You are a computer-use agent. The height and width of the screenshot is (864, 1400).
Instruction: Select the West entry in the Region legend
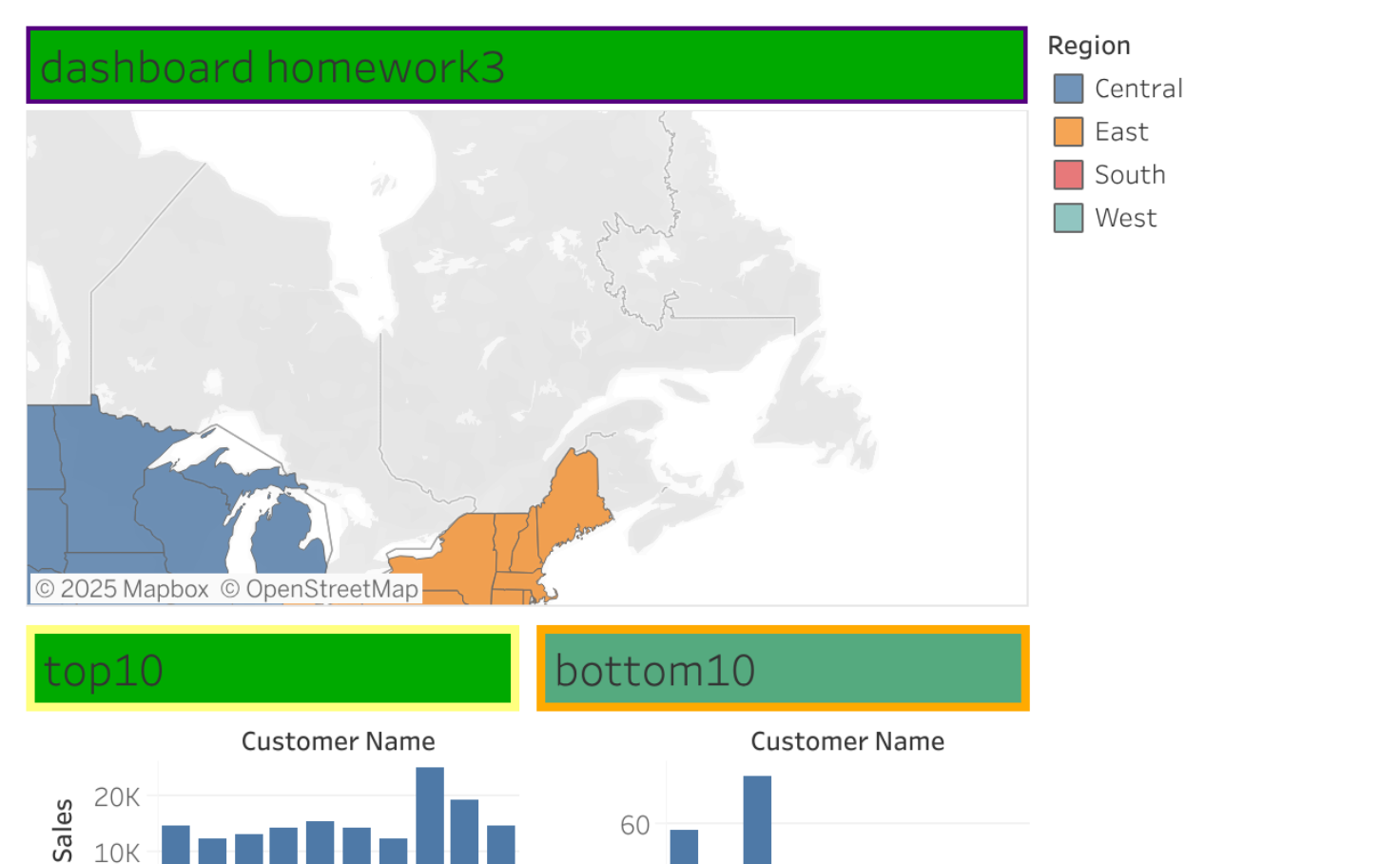click(x=1067, y=217)
